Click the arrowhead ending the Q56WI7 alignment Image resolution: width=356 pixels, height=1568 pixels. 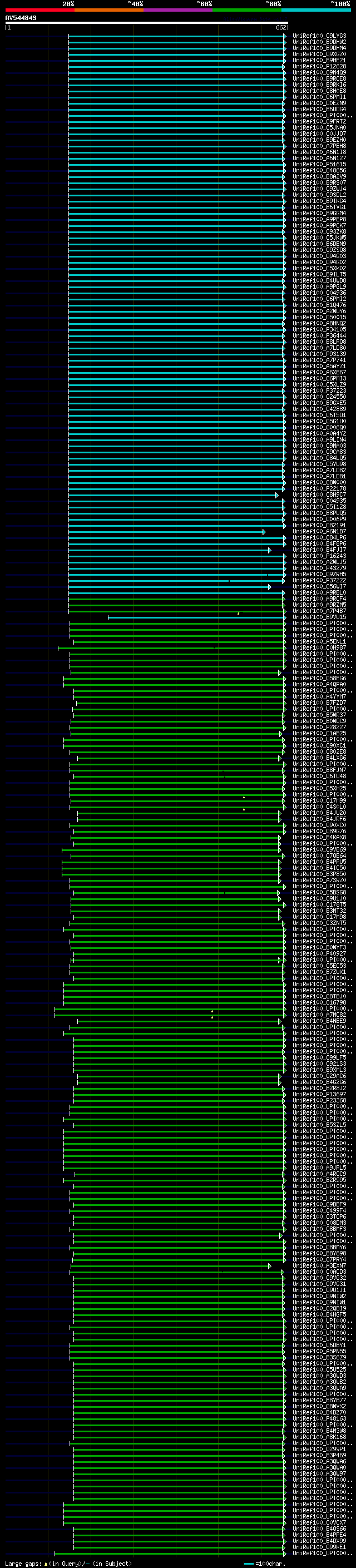270,587
